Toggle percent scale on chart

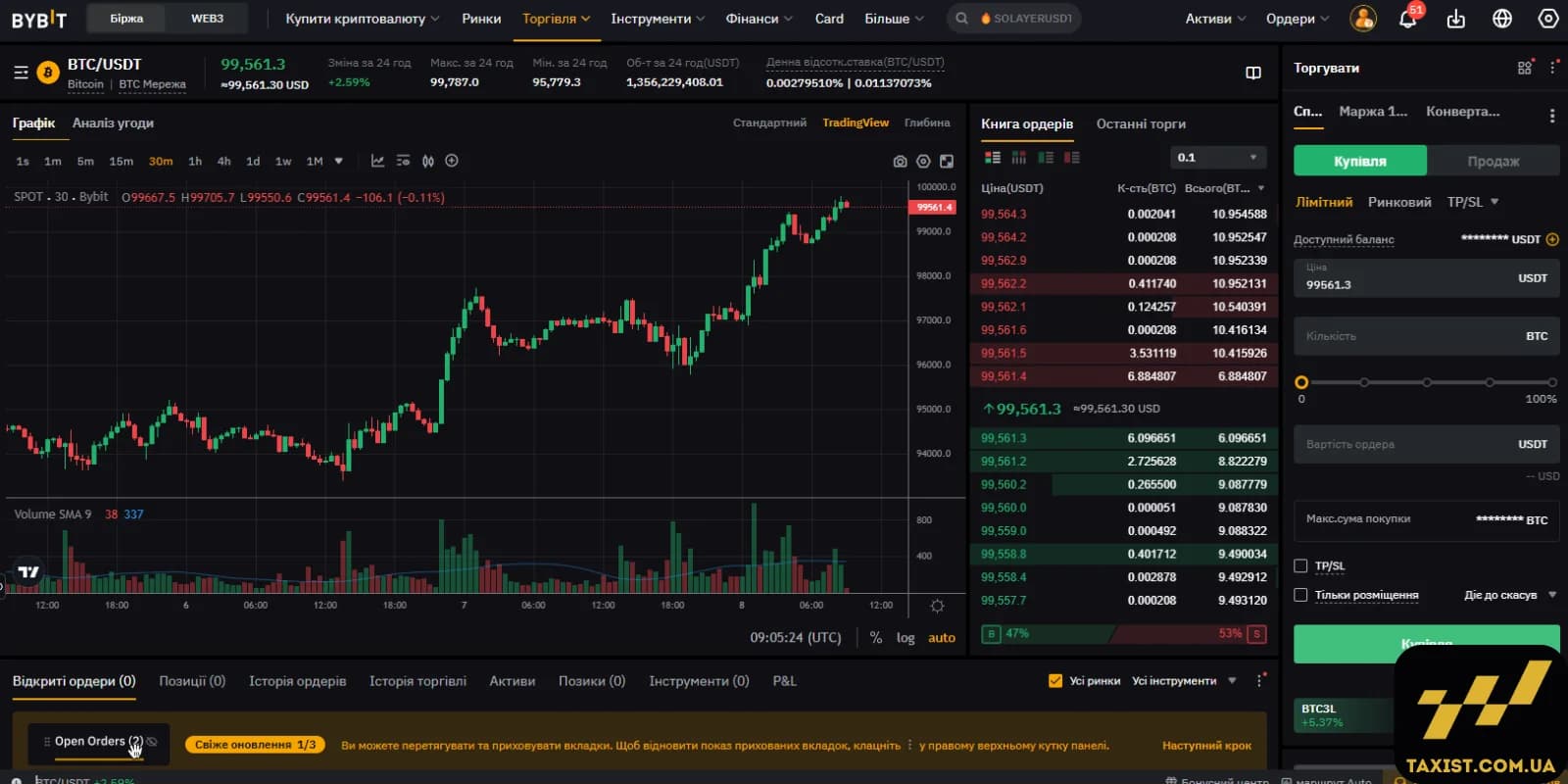(875, 637)
